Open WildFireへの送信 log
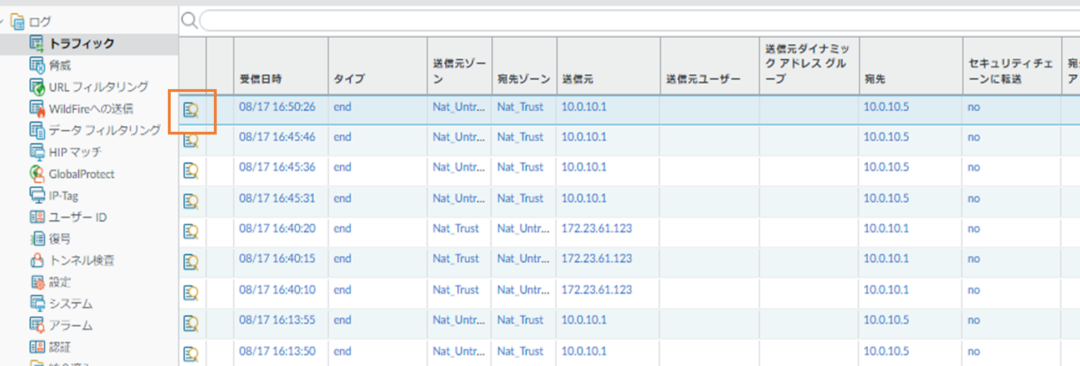The height and width of the screenshot is (366, 1080). (x=90, y=108)
